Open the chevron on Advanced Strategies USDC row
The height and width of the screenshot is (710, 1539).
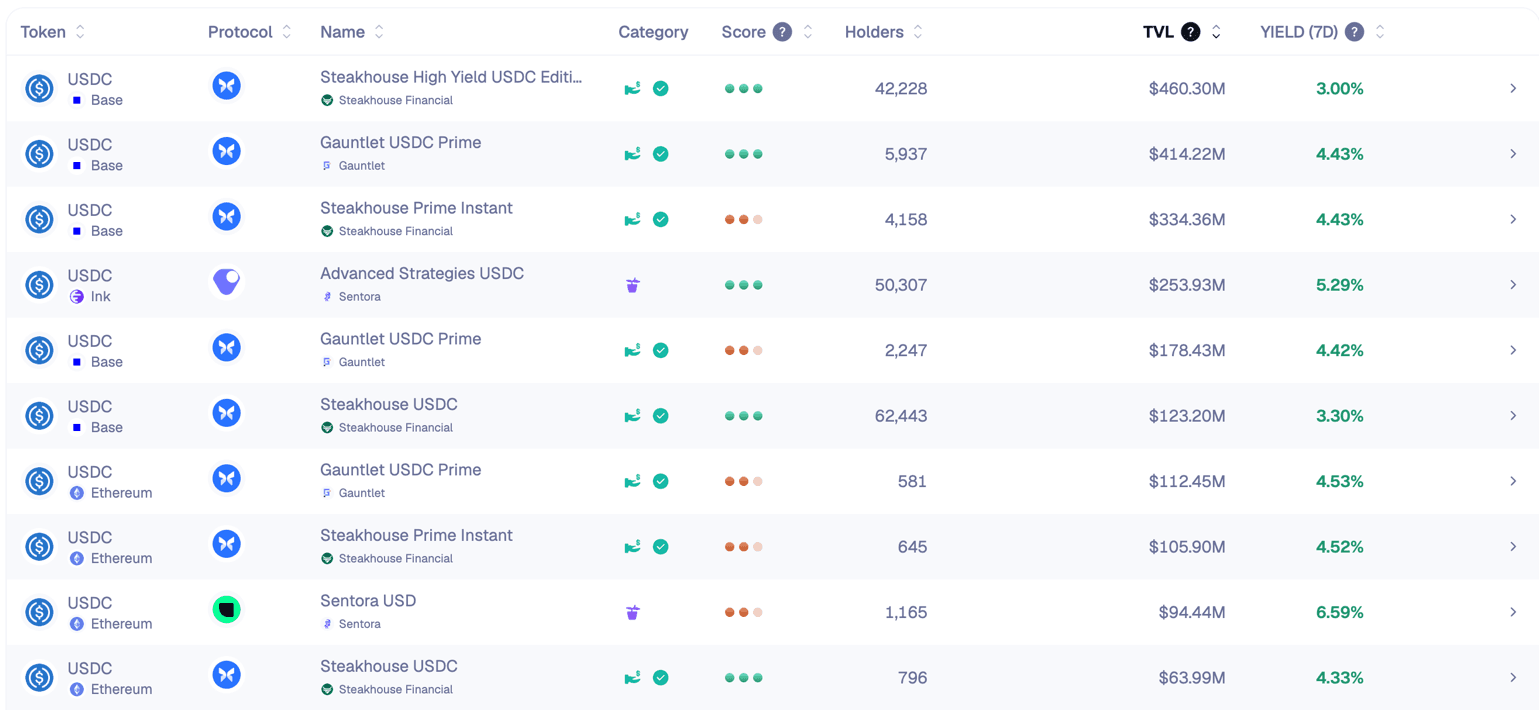tap(1513, 285)
